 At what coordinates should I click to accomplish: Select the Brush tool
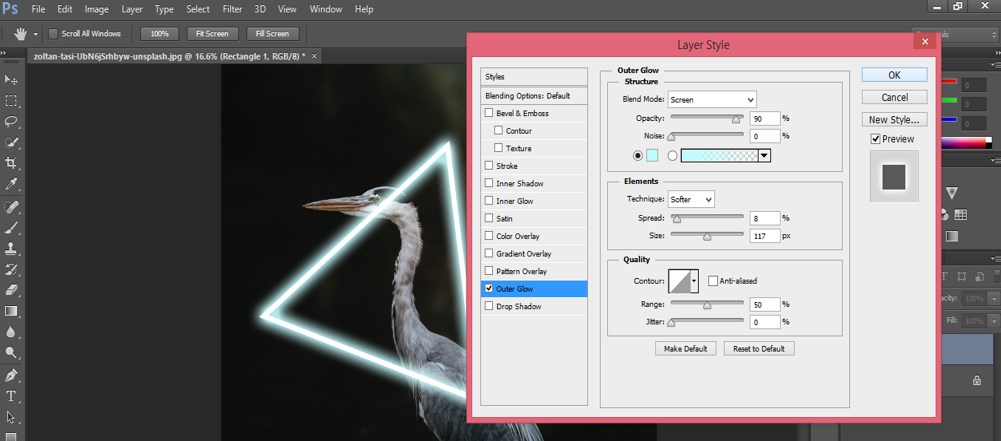click(11, 228)
